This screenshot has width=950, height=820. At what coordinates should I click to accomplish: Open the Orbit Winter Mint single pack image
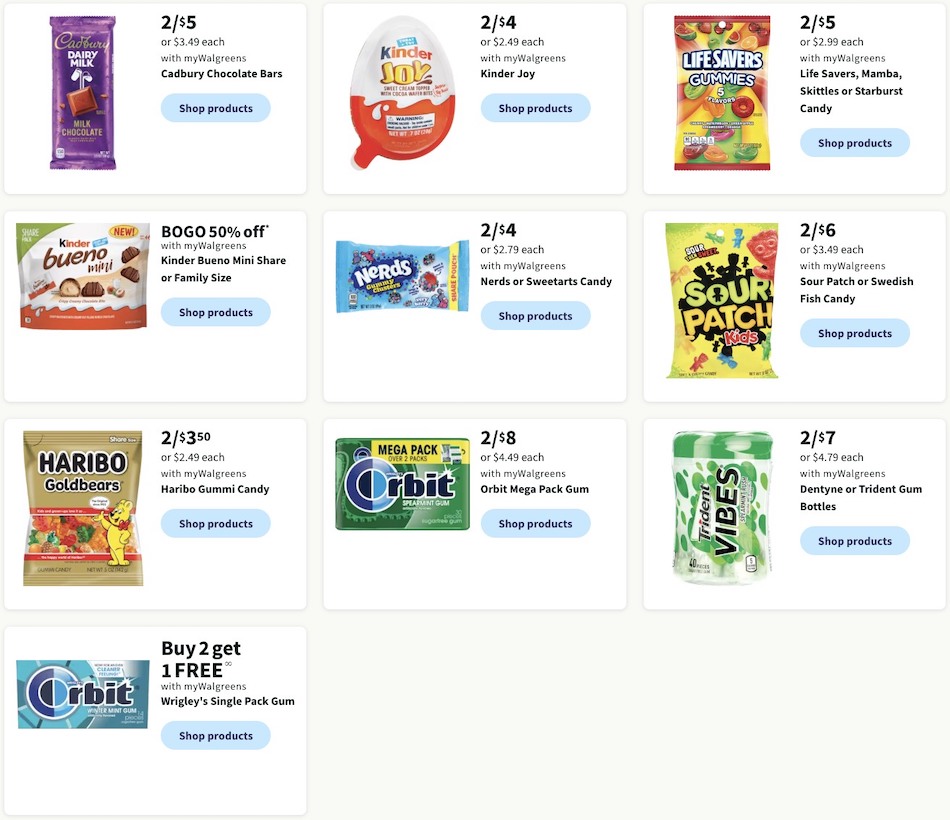(x=83, y=695)
